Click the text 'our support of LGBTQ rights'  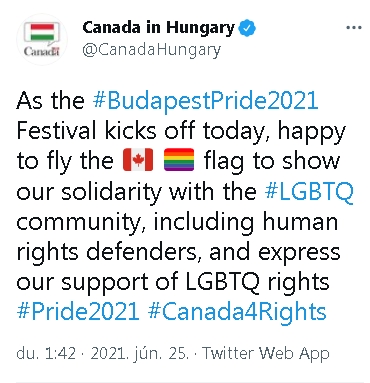(x=173, y=282)
